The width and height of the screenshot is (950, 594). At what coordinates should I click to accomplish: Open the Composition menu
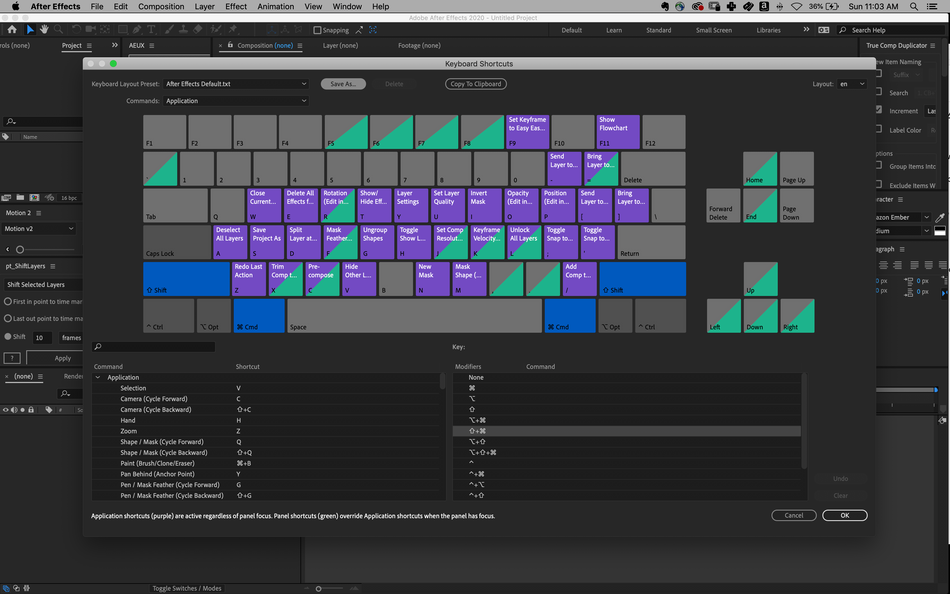pyautogui.click(x=161, y=7)
